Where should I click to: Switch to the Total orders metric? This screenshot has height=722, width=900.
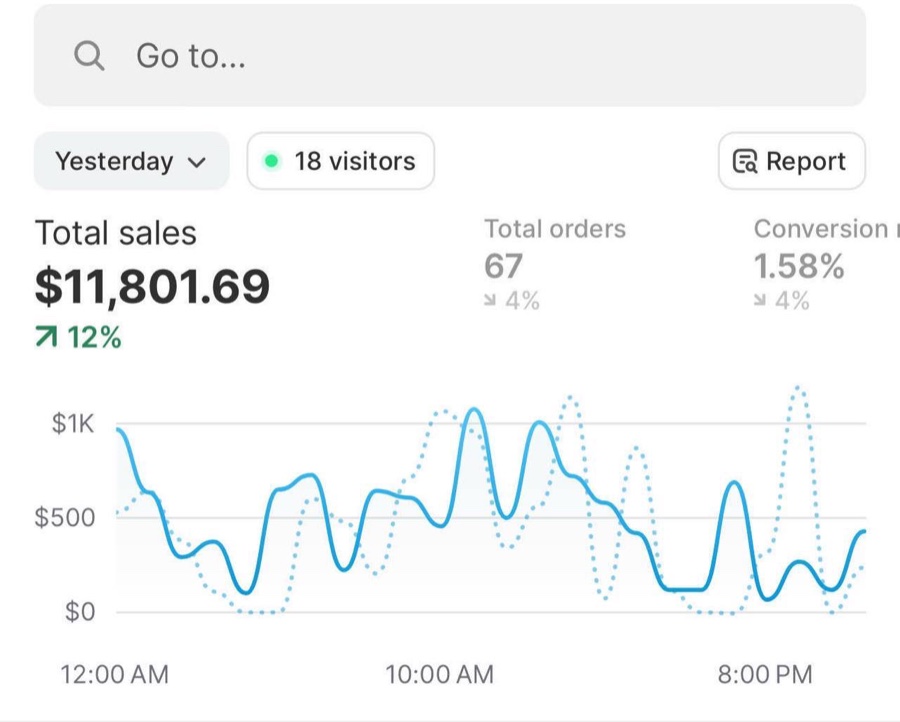point(555,229)
